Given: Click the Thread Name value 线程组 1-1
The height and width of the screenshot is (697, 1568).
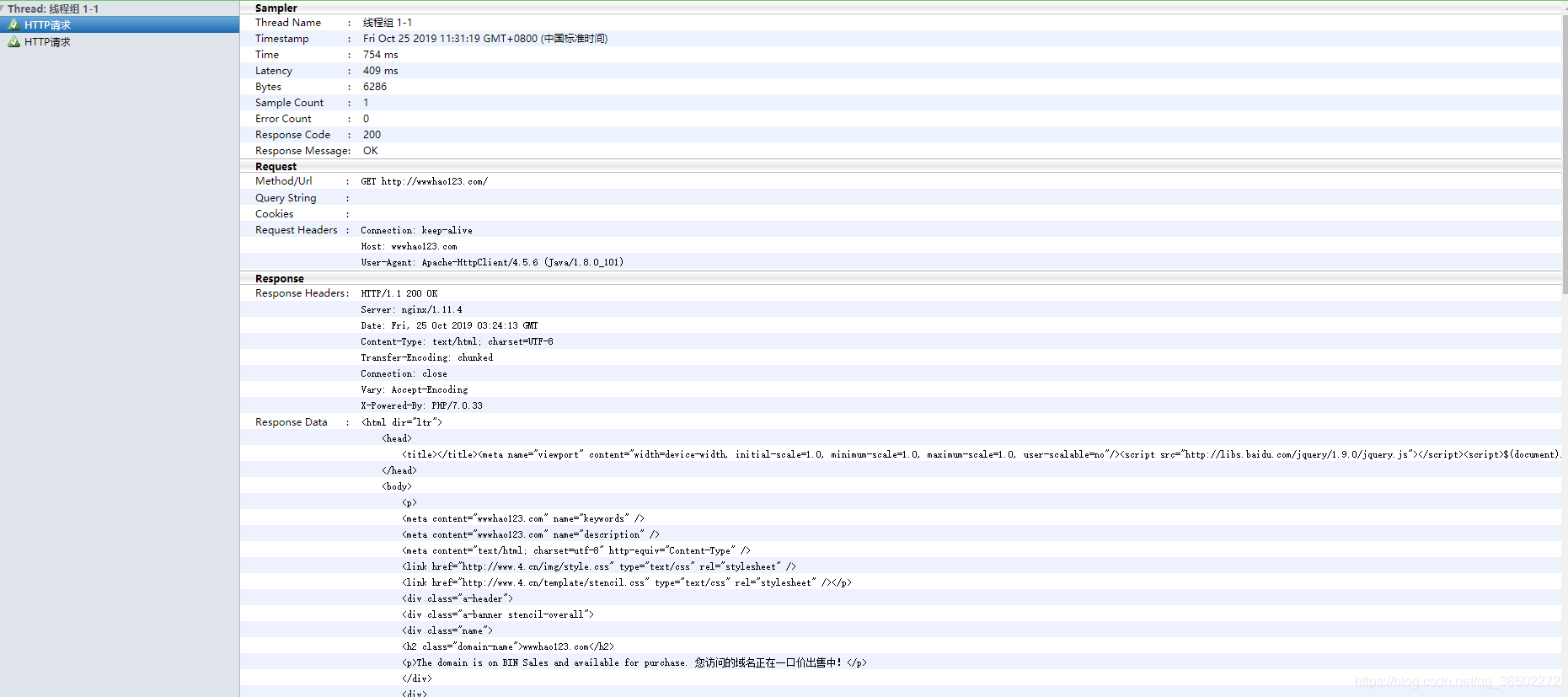Looking at the screenshot, I should tap(388, 23).
